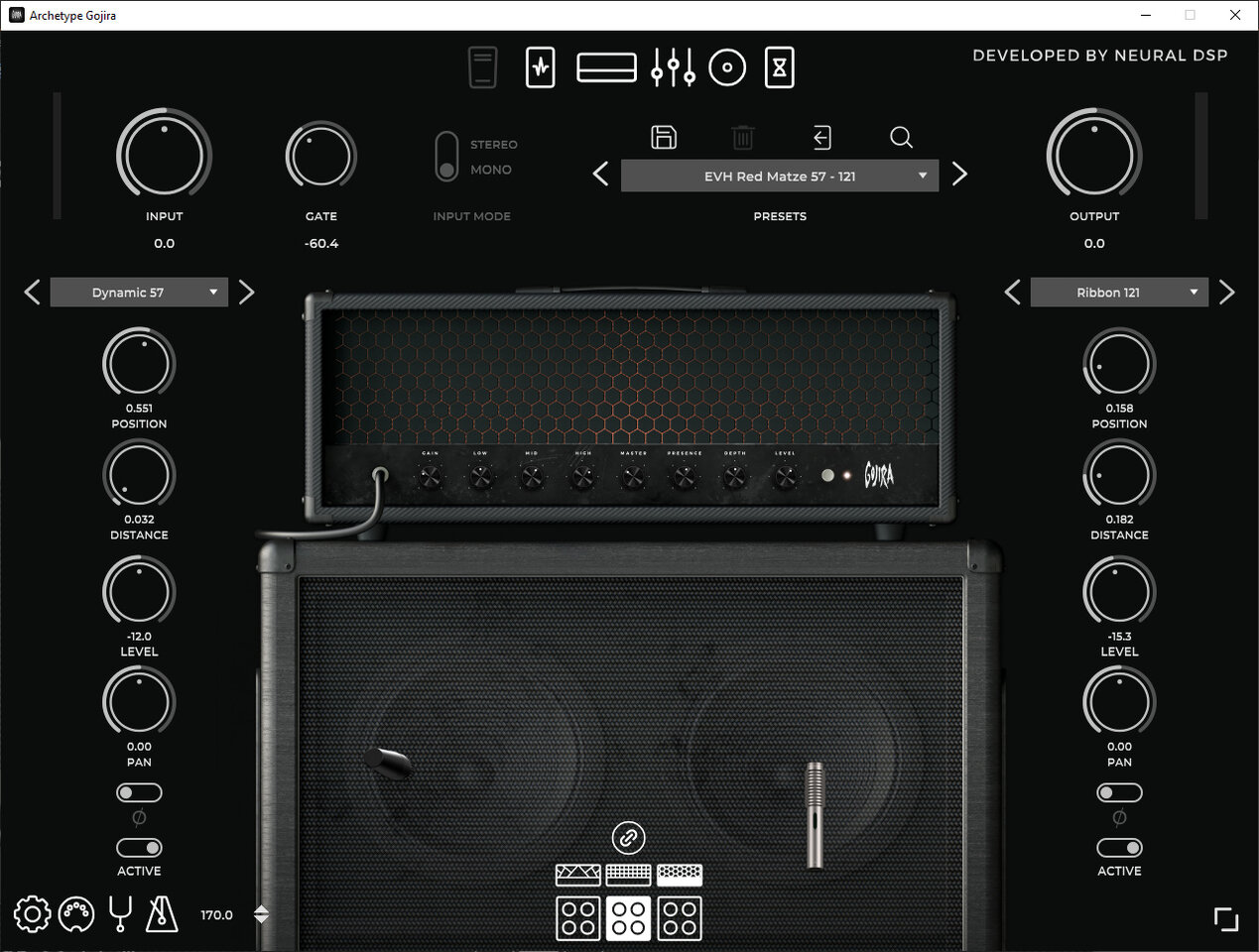This screenshot has width=1259, height=952.
Task: Select the triangle-pattern cab grille icon
Action: [577, 874]
